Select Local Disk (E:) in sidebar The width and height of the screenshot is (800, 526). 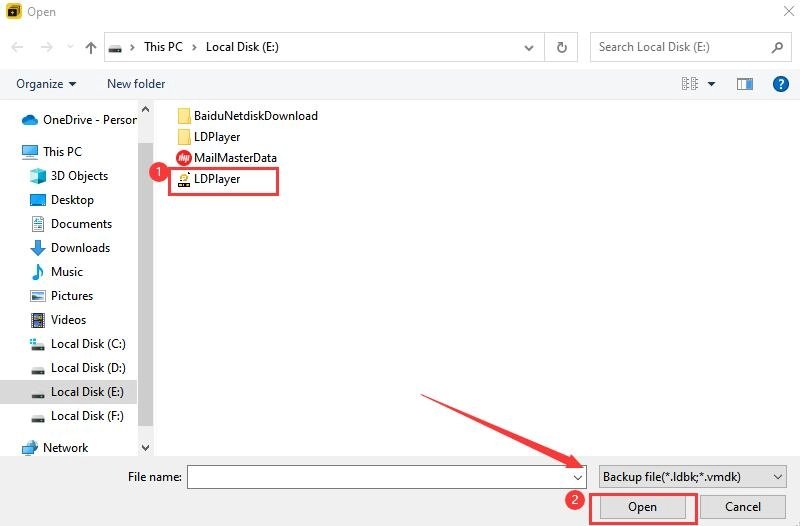coord(68,392)
